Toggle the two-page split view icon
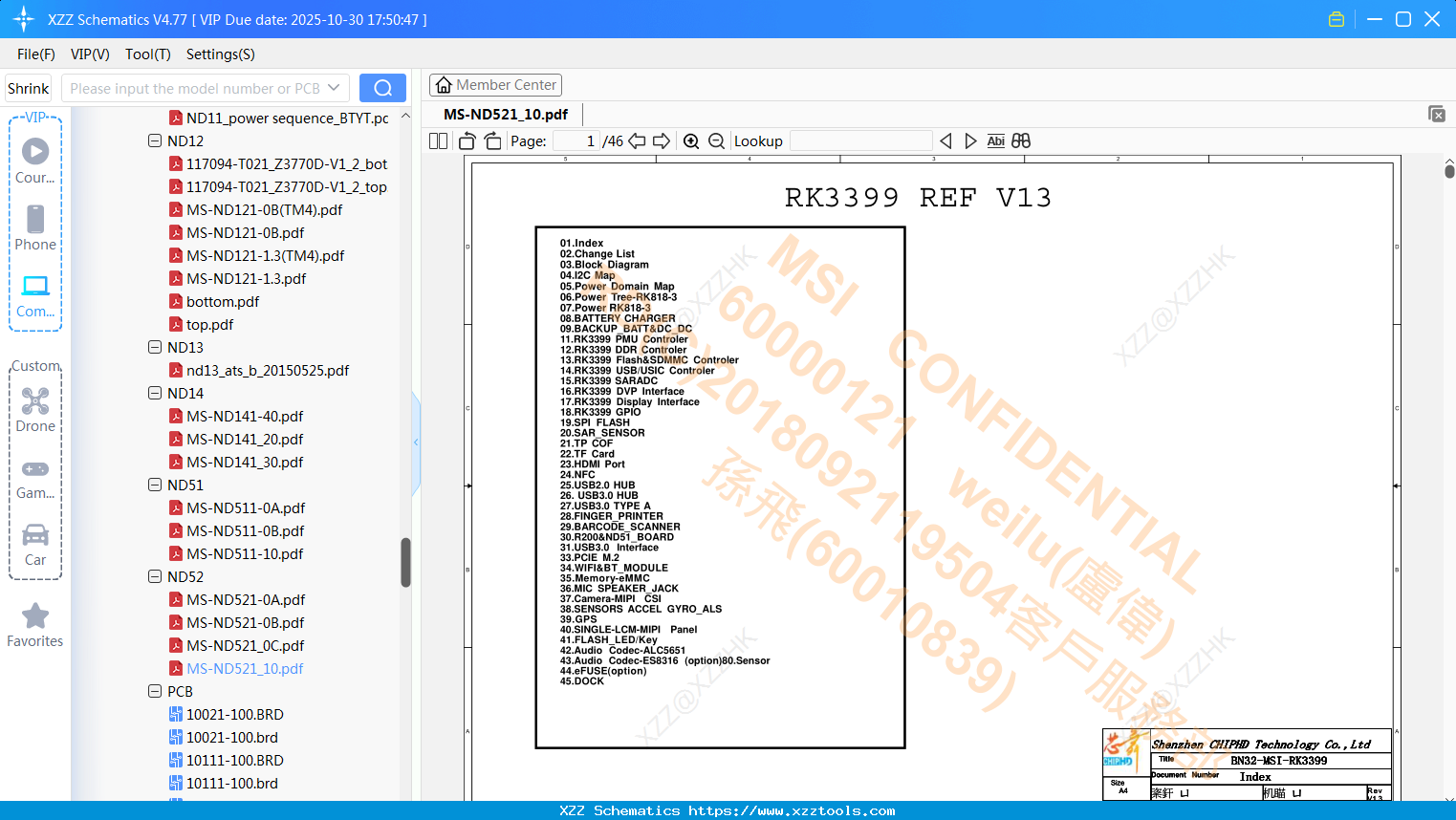1456x820 pixels. pos(438,141)
